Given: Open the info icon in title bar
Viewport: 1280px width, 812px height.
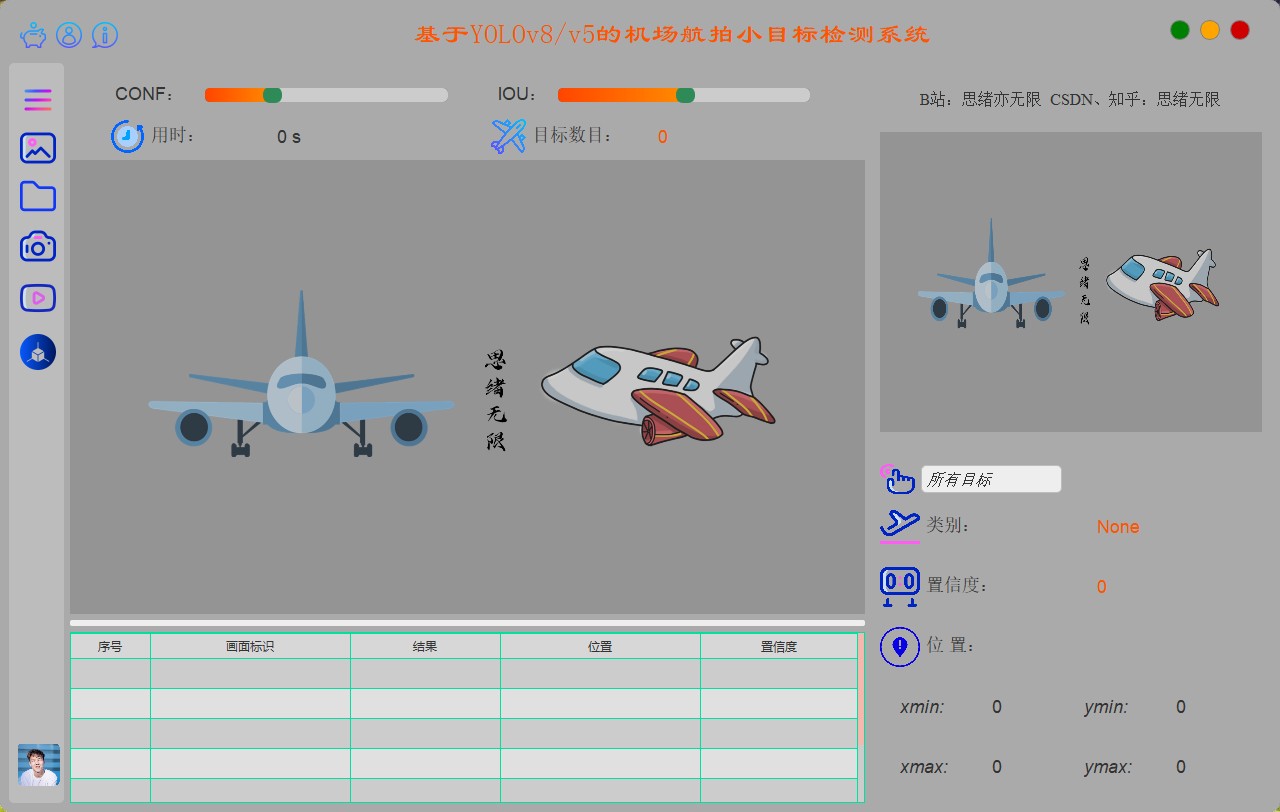Looking at the screenshot, I should [x=105, y=35].
